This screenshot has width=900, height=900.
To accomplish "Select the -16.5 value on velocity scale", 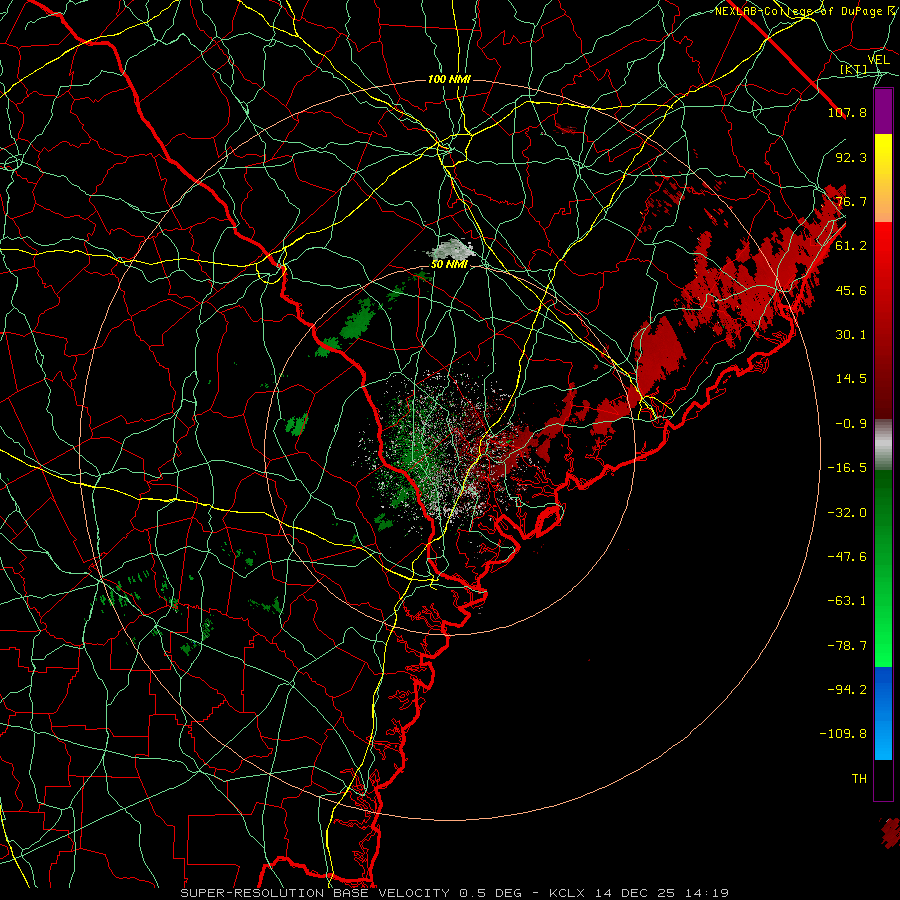I will [847, 468].
